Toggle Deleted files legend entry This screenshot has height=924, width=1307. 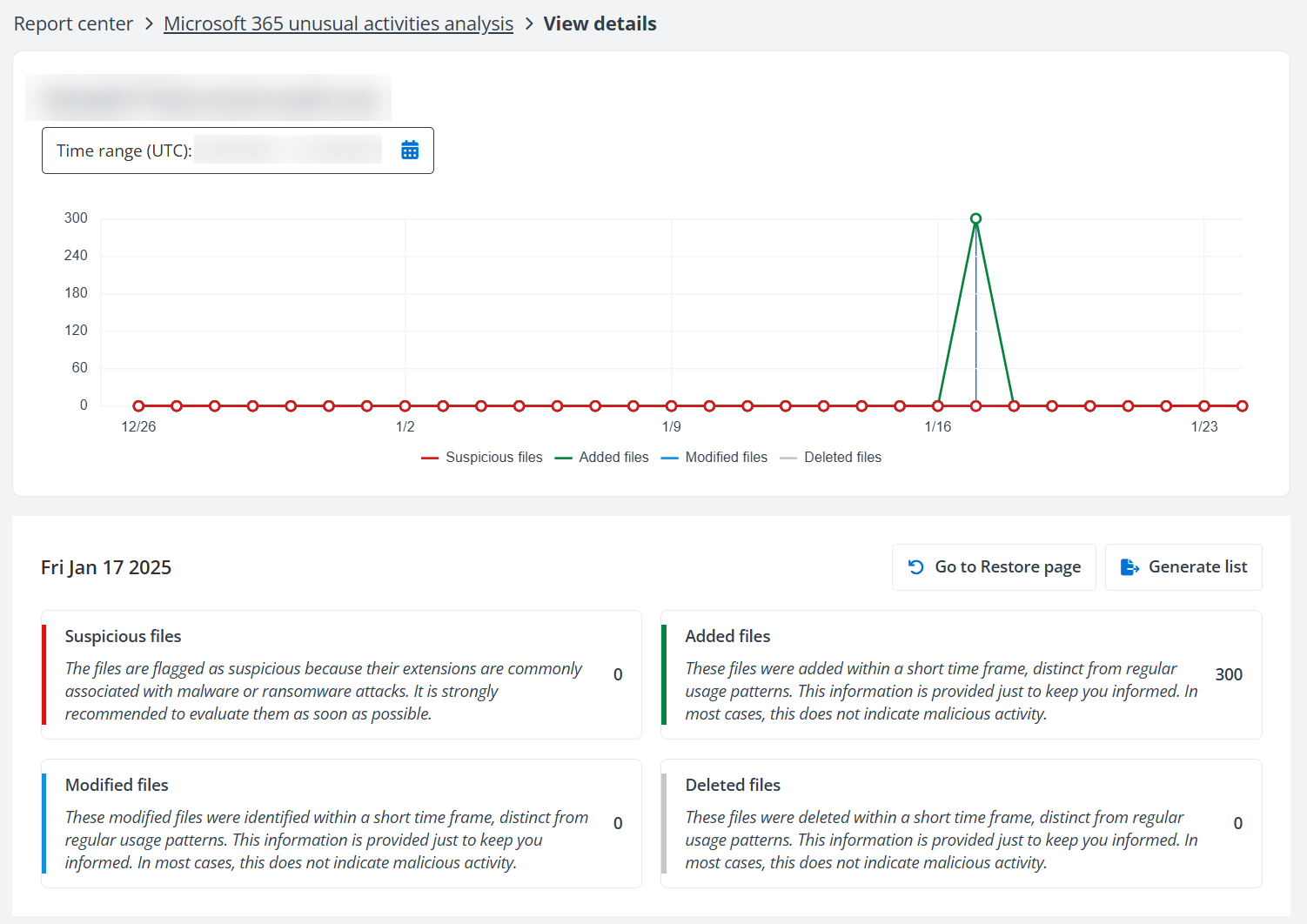tap(830, 458)
